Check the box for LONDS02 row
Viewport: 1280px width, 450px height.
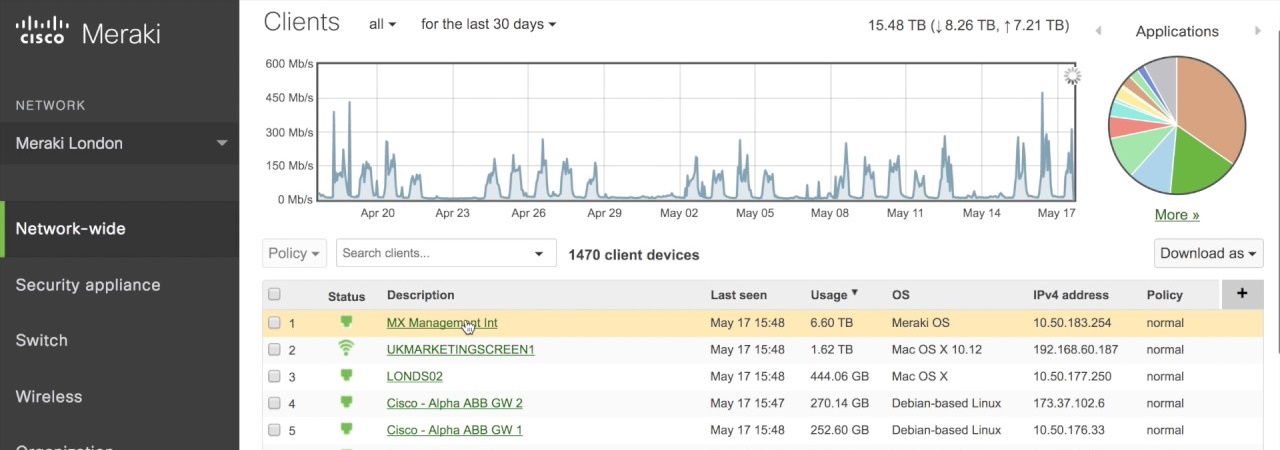pyautogui.click(x=274, y=377)
